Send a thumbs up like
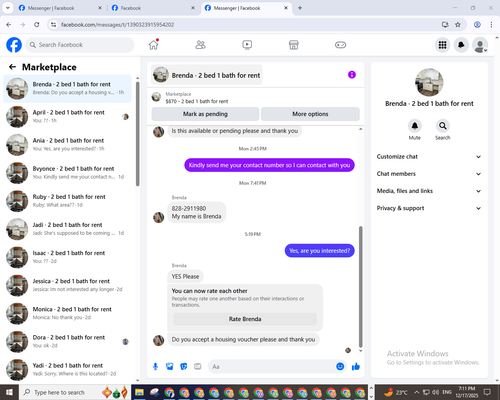 (x=356, y=367)
